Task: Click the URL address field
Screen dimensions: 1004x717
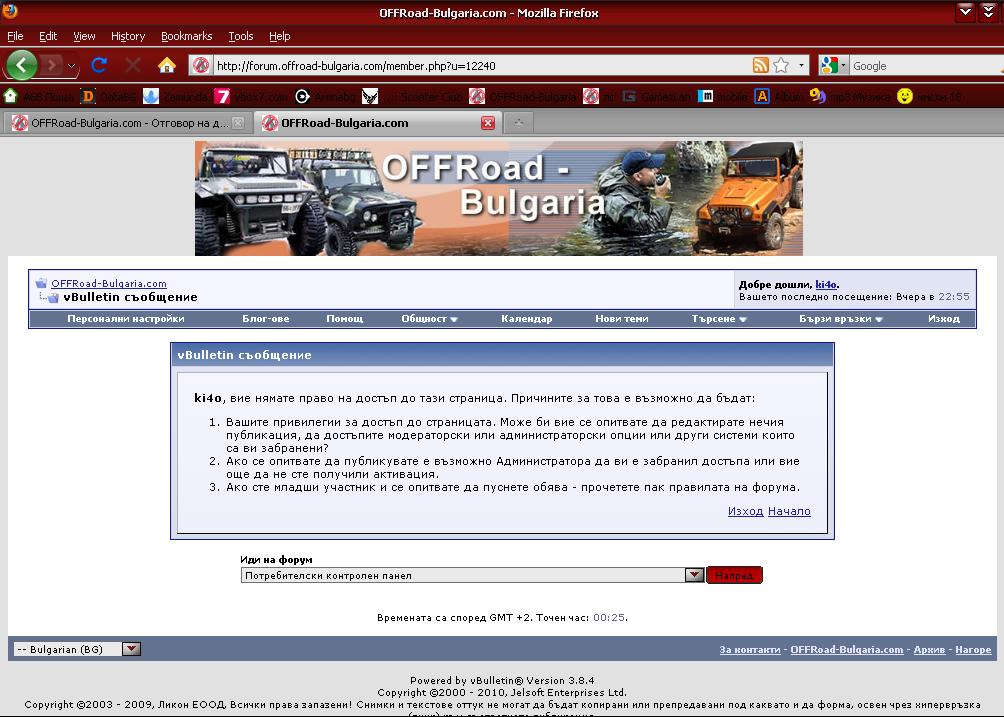Action: (x=480, y=65)
